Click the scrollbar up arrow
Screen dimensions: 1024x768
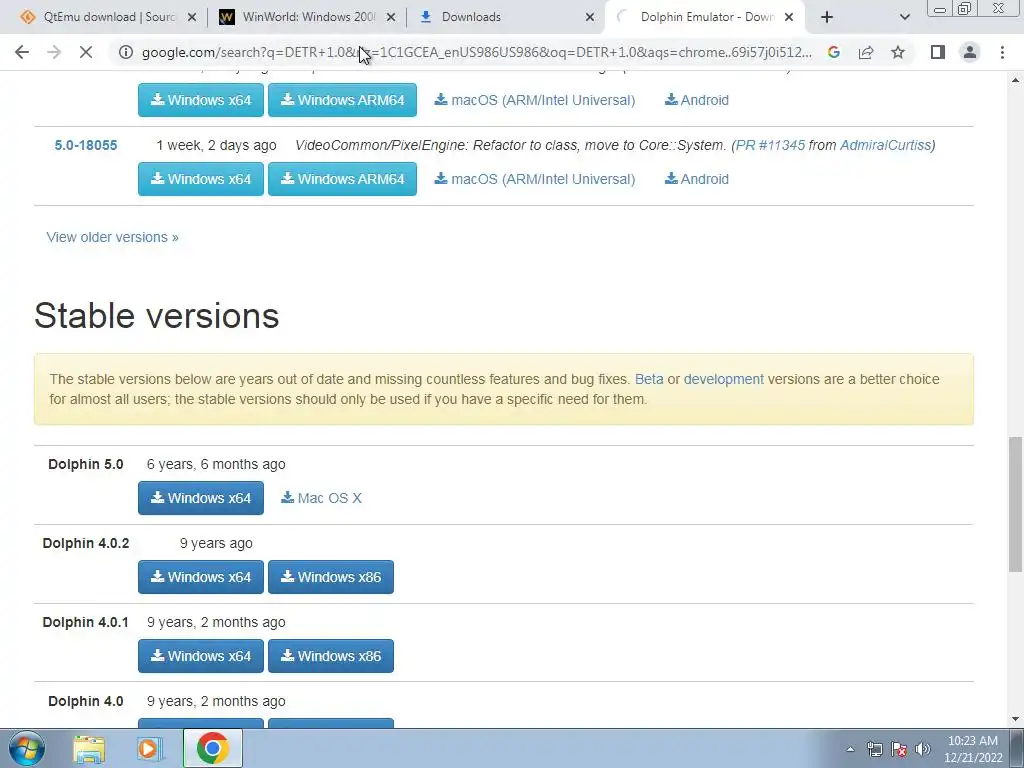point(1015,80)
